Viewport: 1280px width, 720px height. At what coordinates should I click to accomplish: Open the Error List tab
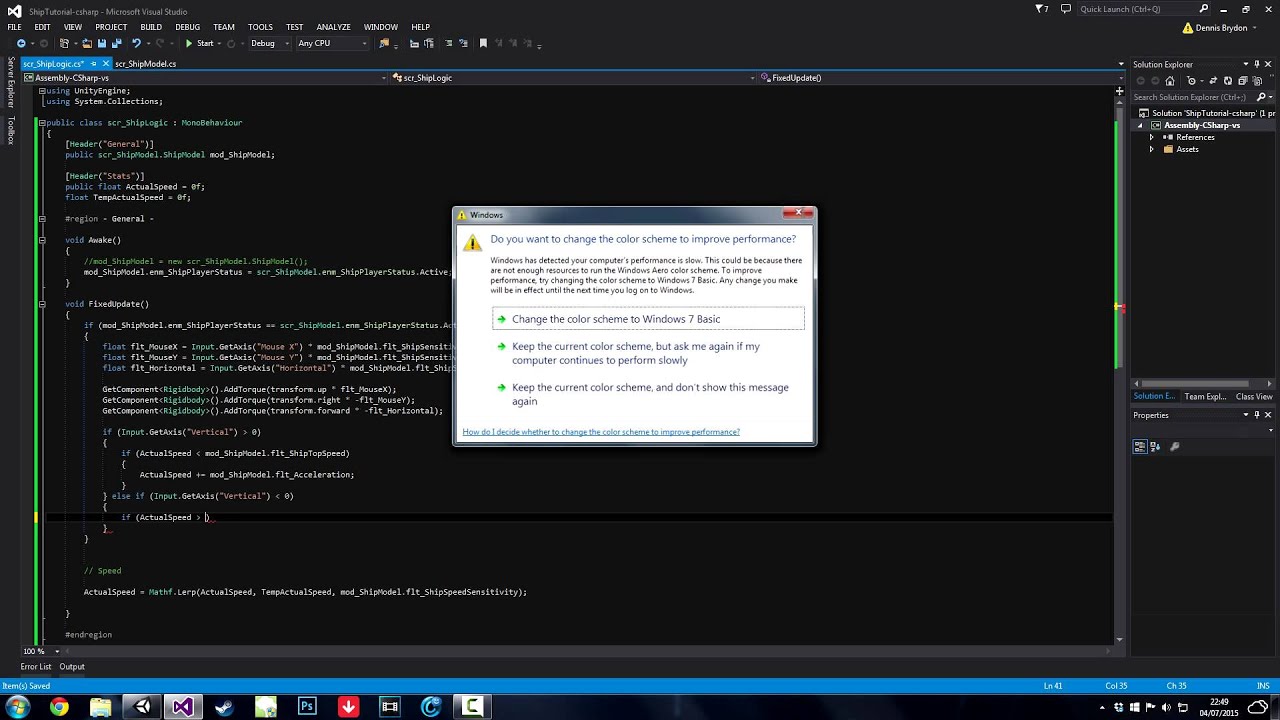[x=36, y=666]
